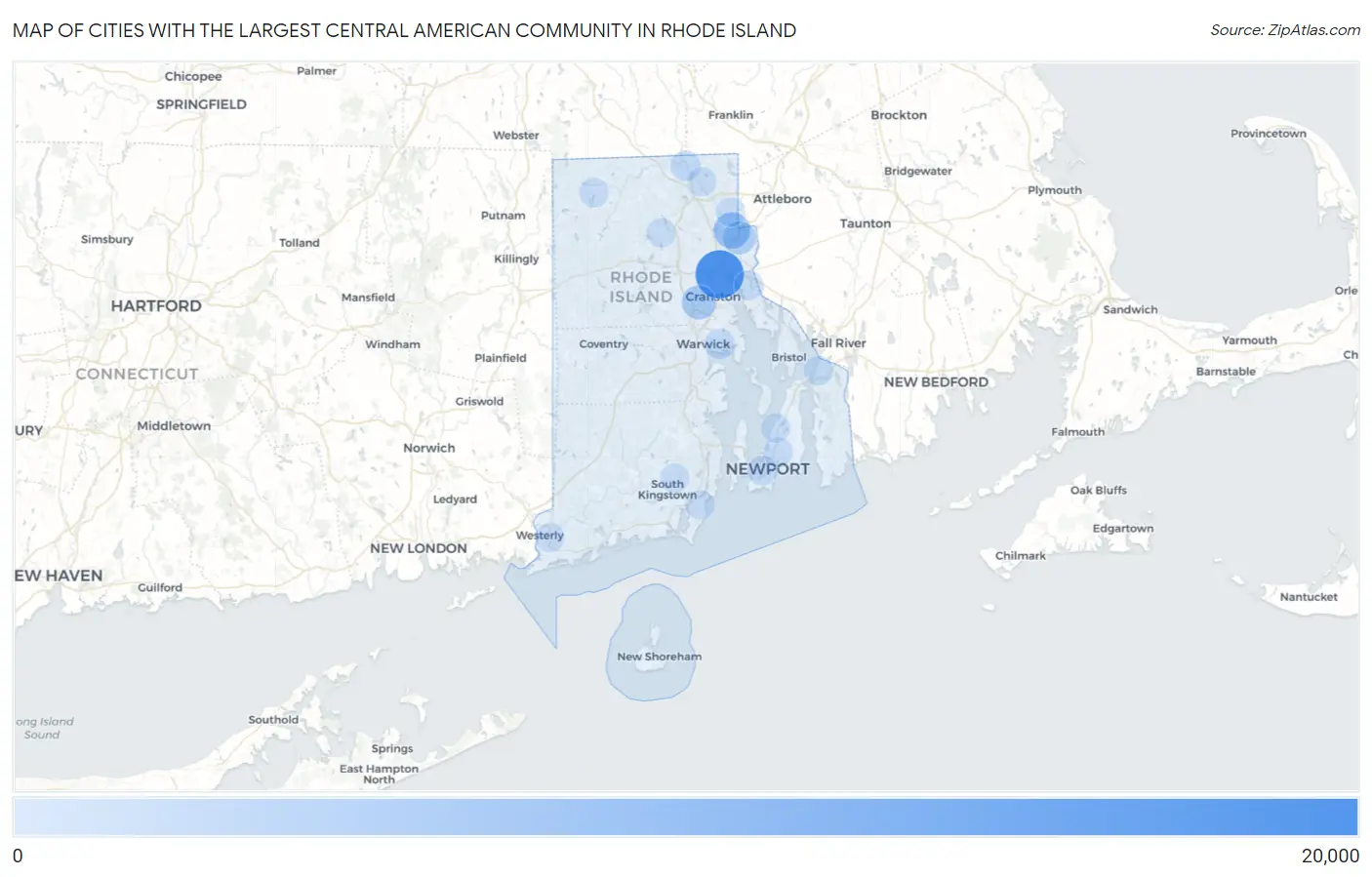Image resolution: width=1372 pixels, height=877 pixels.
Task: Click the legend minimum value 0
Action: click(x=18, y=857)
